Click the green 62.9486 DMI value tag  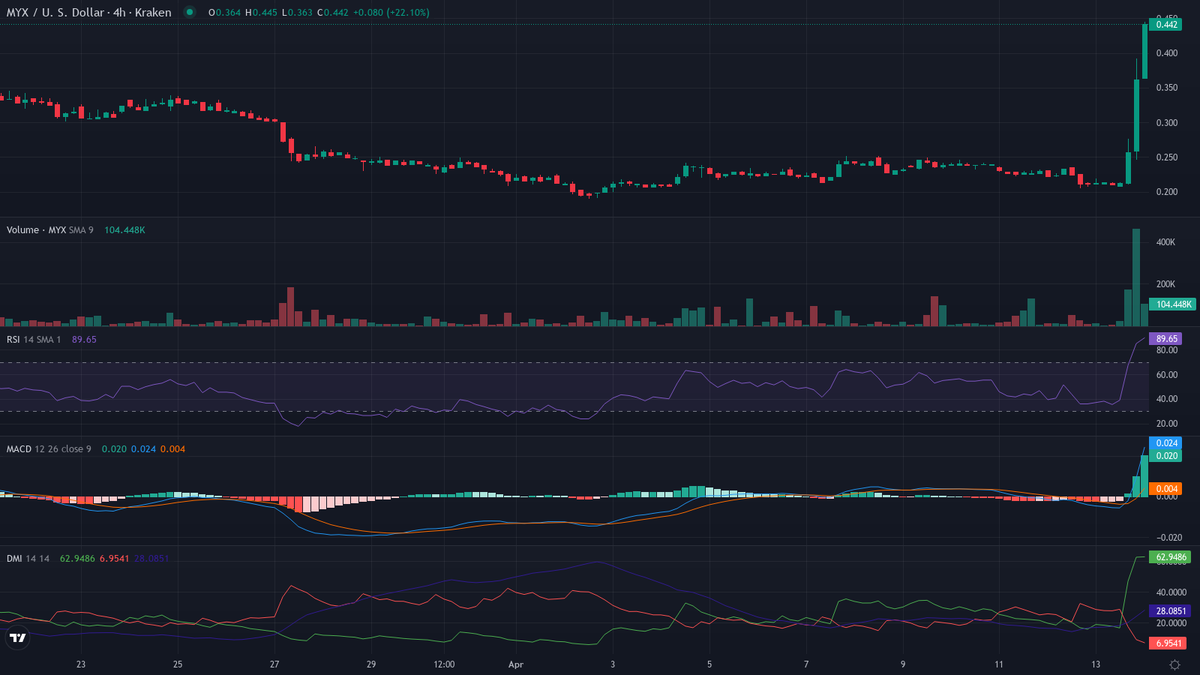1166,556
